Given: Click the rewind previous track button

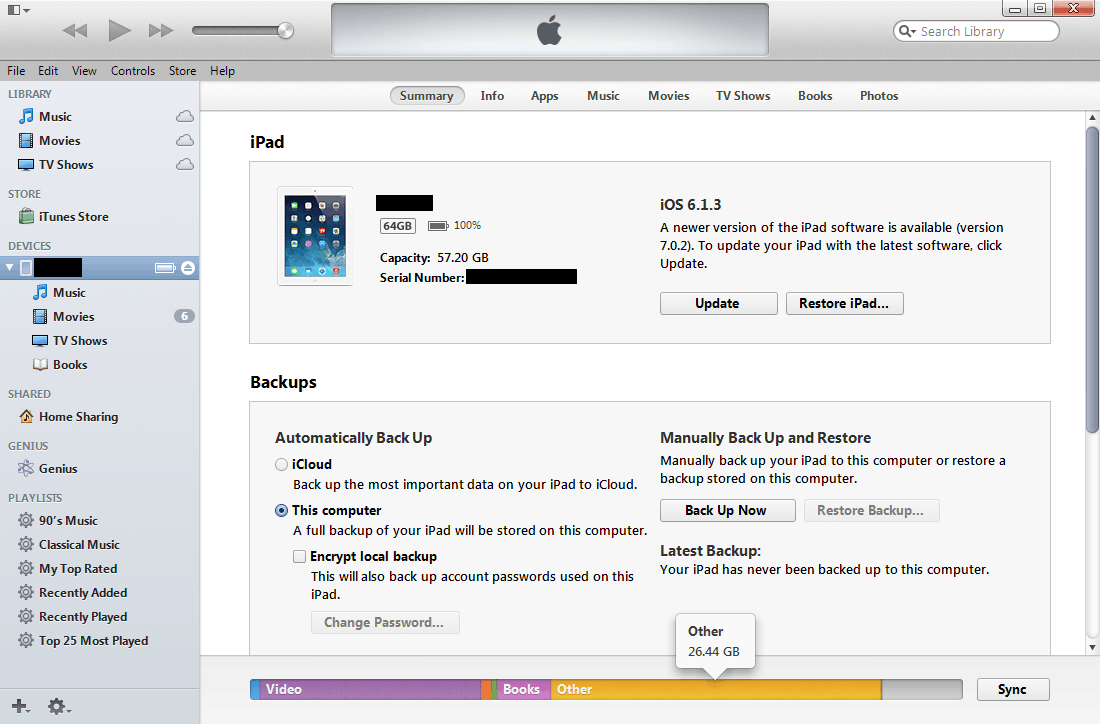Looking at the screenshot, I should click(x=75, y=30).
